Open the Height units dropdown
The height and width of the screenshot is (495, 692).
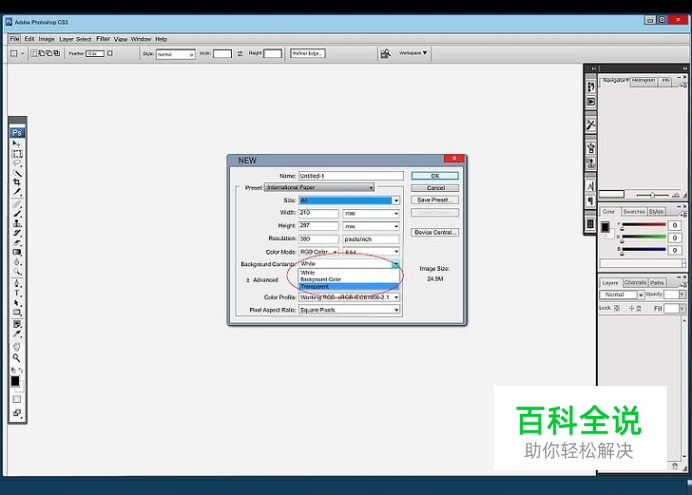click(x=371, y=226)
